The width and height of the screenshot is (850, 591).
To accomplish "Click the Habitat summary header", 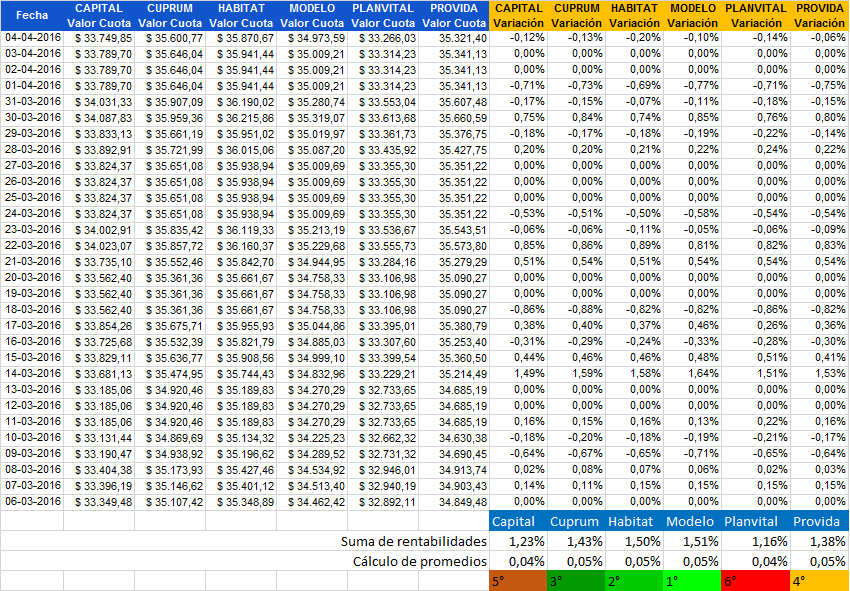I will (x=635, y=521).
